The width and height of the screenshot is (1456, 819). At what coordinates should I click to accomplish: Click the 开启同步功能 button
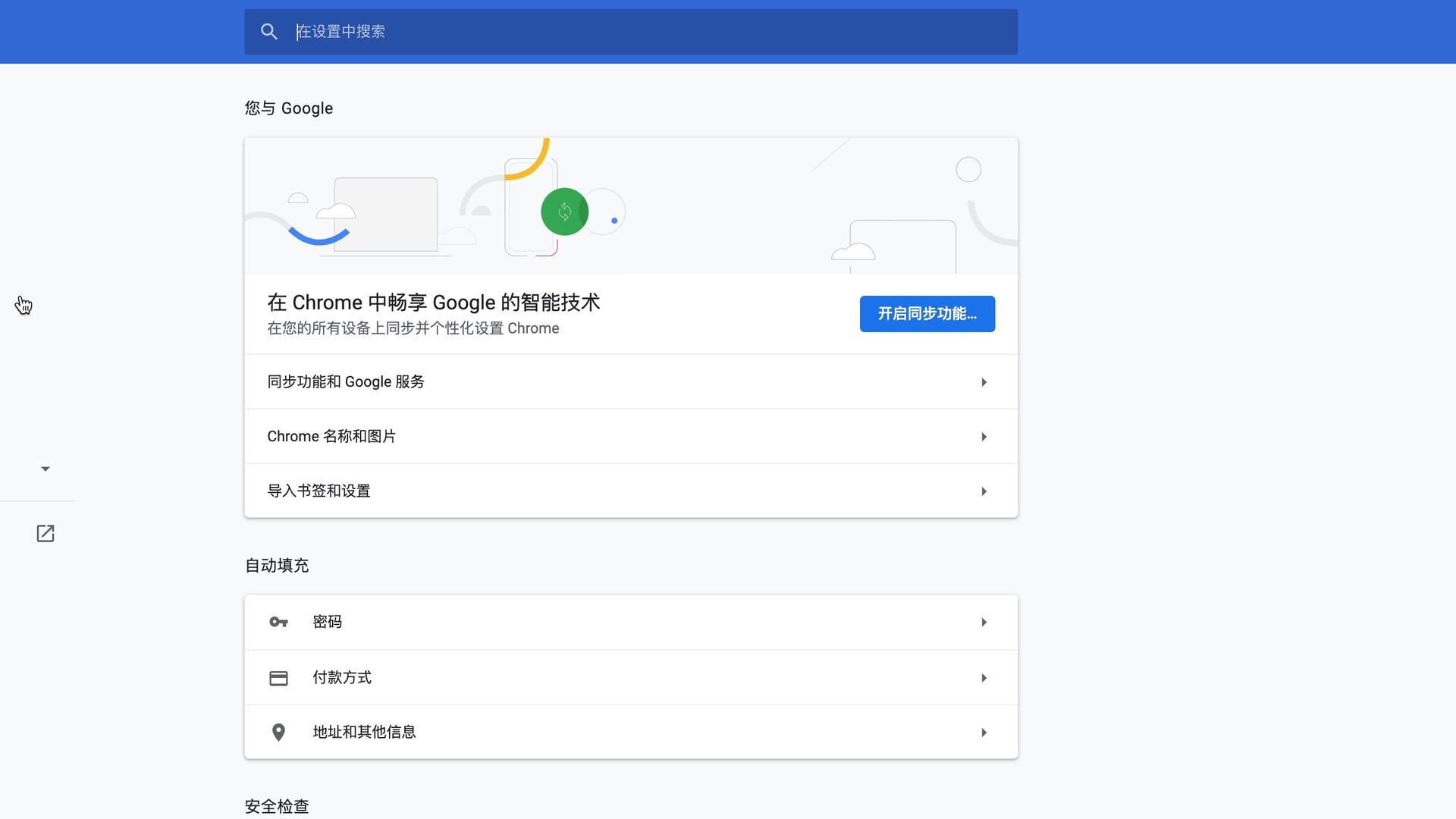click(x=927, y=313)
